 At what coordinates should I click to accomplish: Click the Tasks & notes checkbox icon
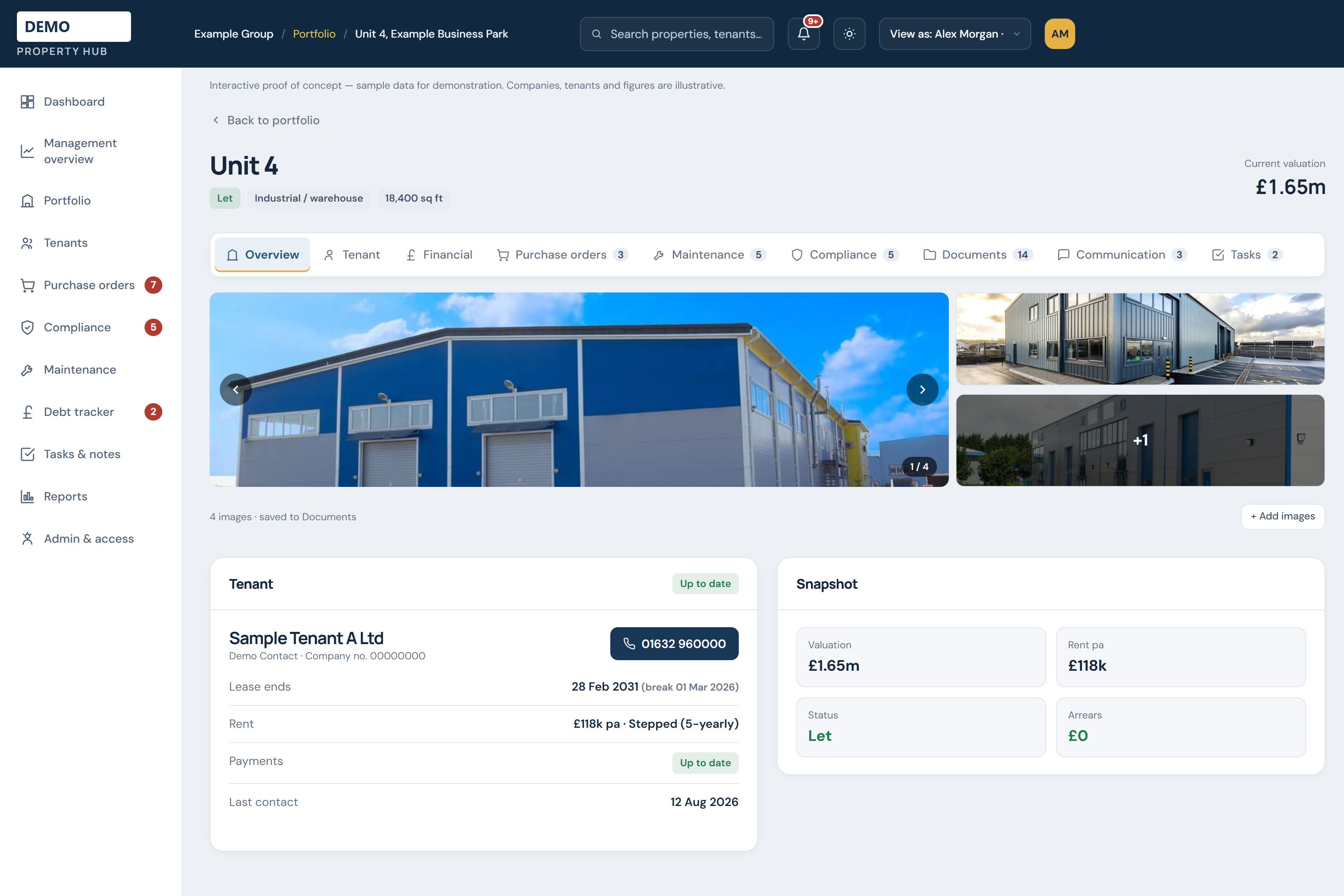coord(27,454)
